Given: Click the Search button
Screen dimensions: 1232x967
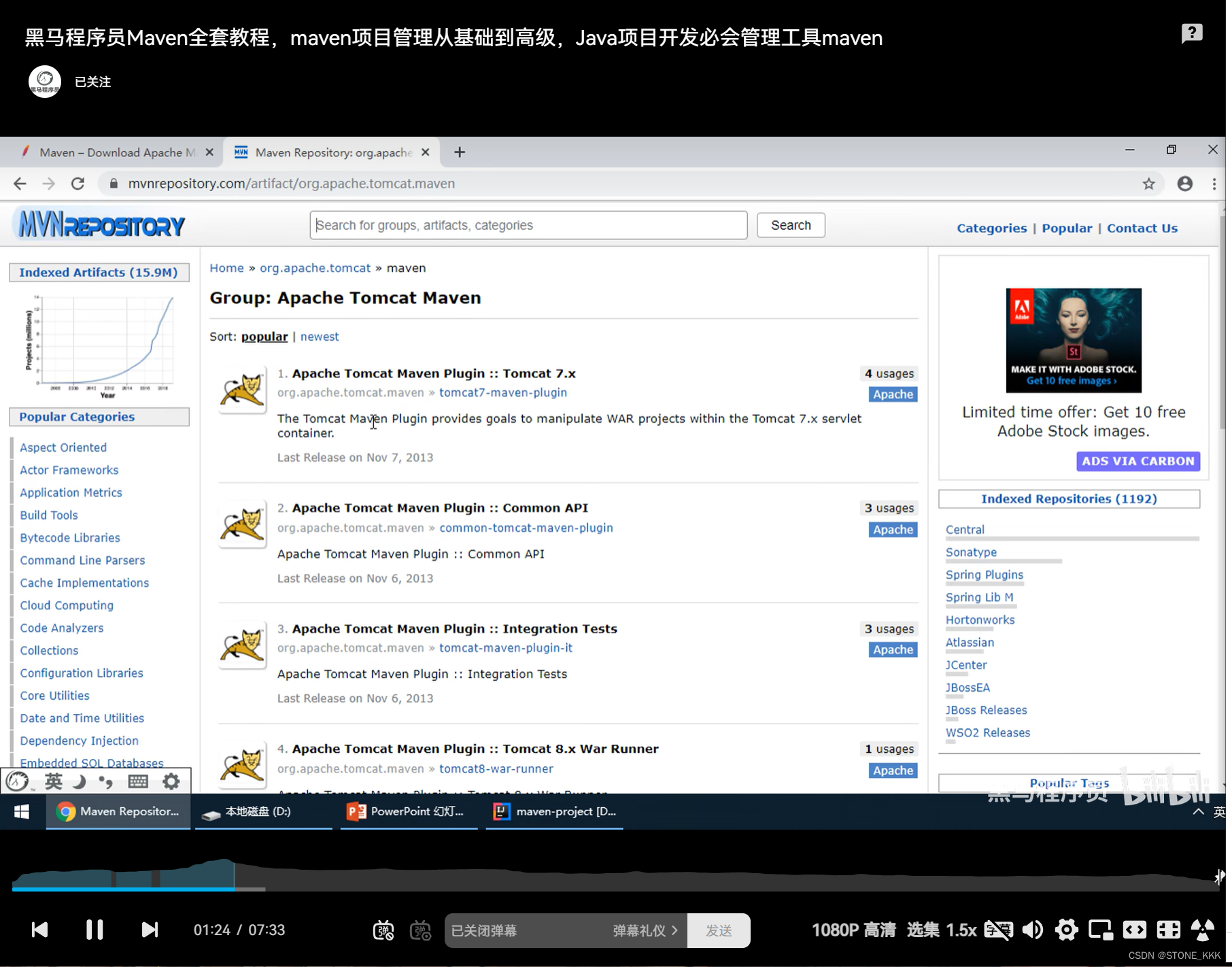Looking at the screenshot, I should click(791, 225).
